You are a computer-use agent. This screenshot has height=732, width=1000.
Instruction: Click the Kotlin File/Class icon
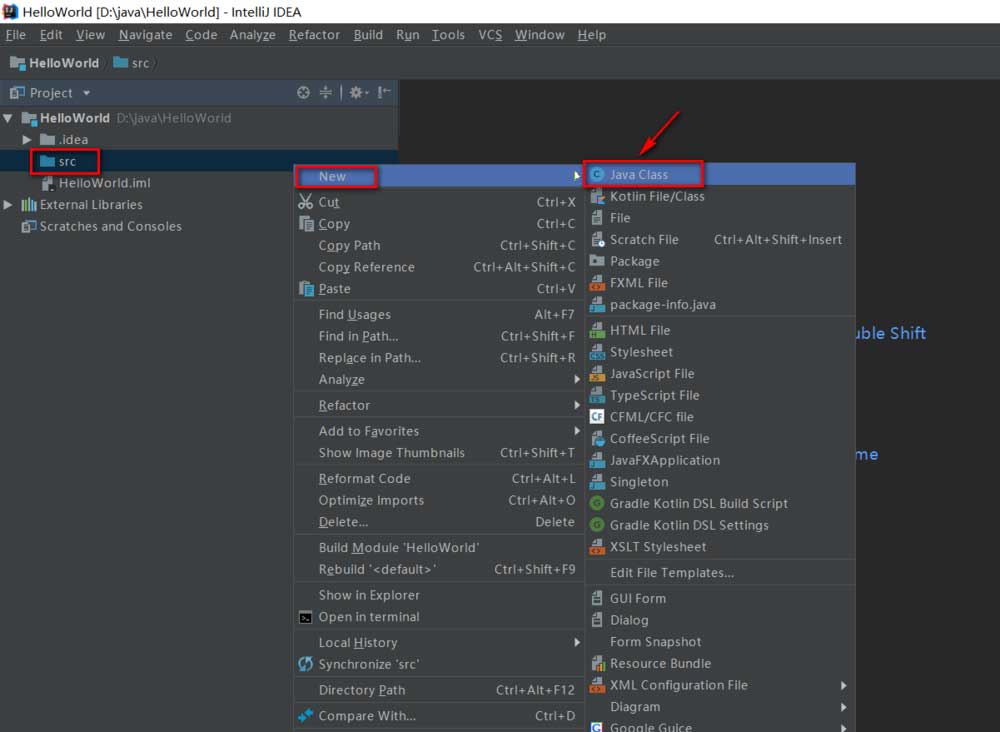[x=597, y=196]
